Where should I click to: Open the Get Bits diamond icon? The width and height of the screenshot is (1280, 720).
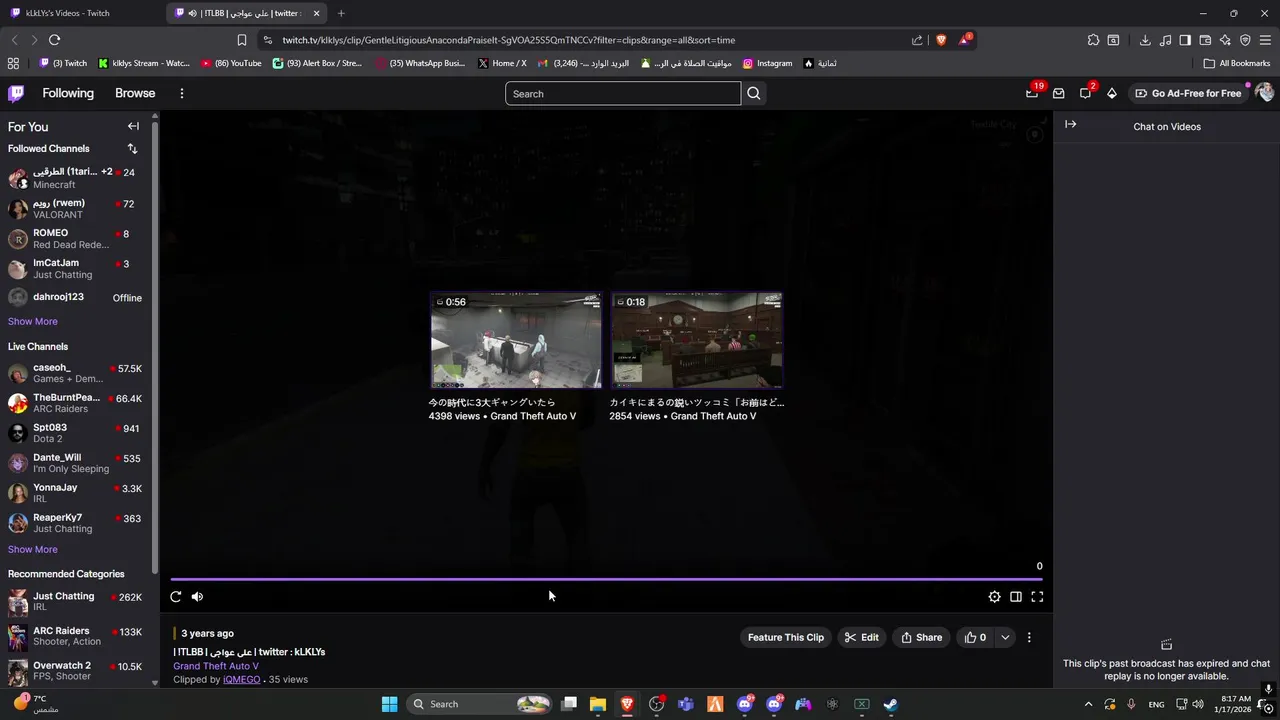click(x=1111, y=93)
